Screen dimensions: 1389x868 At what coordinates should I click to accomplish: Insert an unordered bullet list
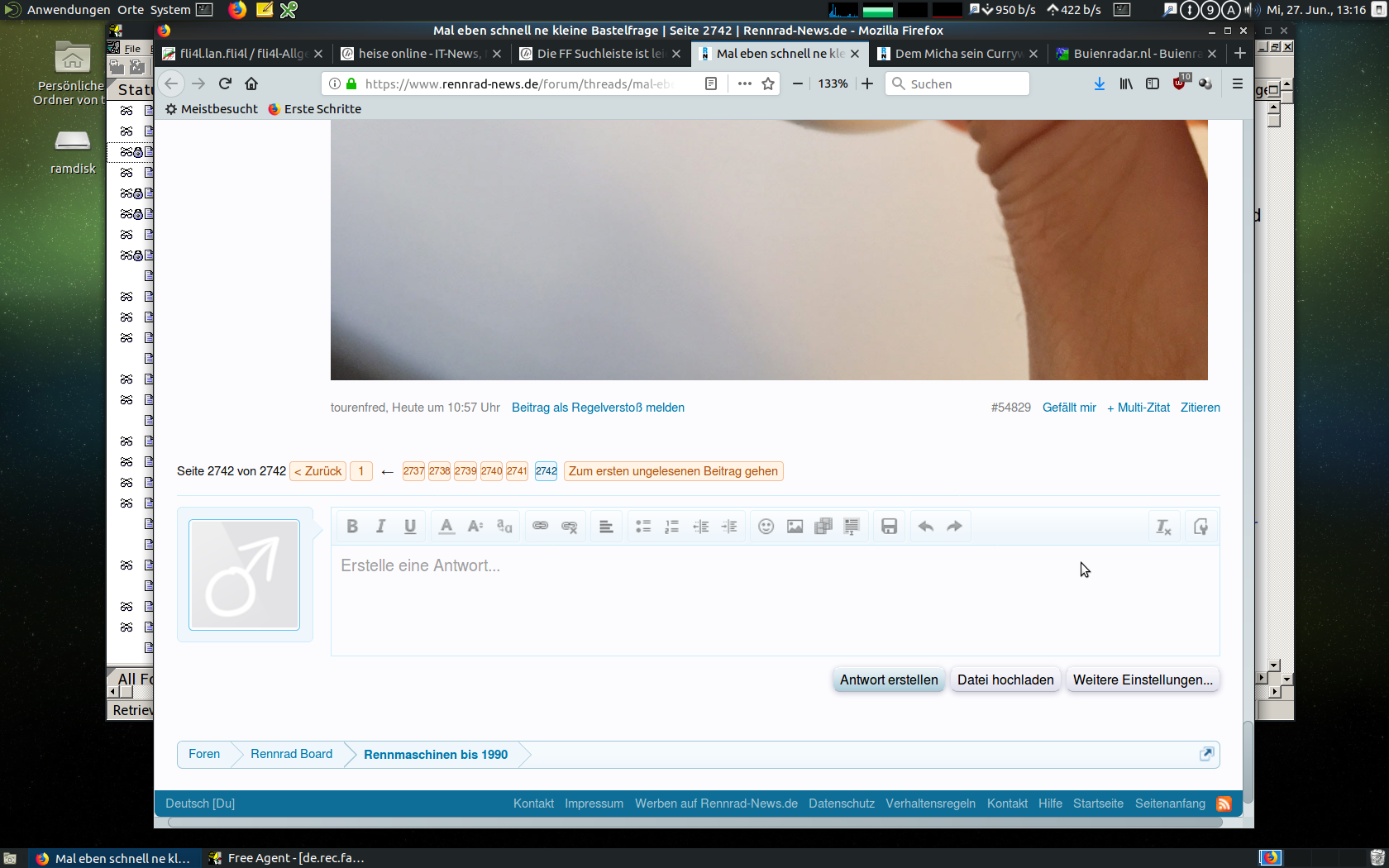pyautogui.click(x=643, y=527)
